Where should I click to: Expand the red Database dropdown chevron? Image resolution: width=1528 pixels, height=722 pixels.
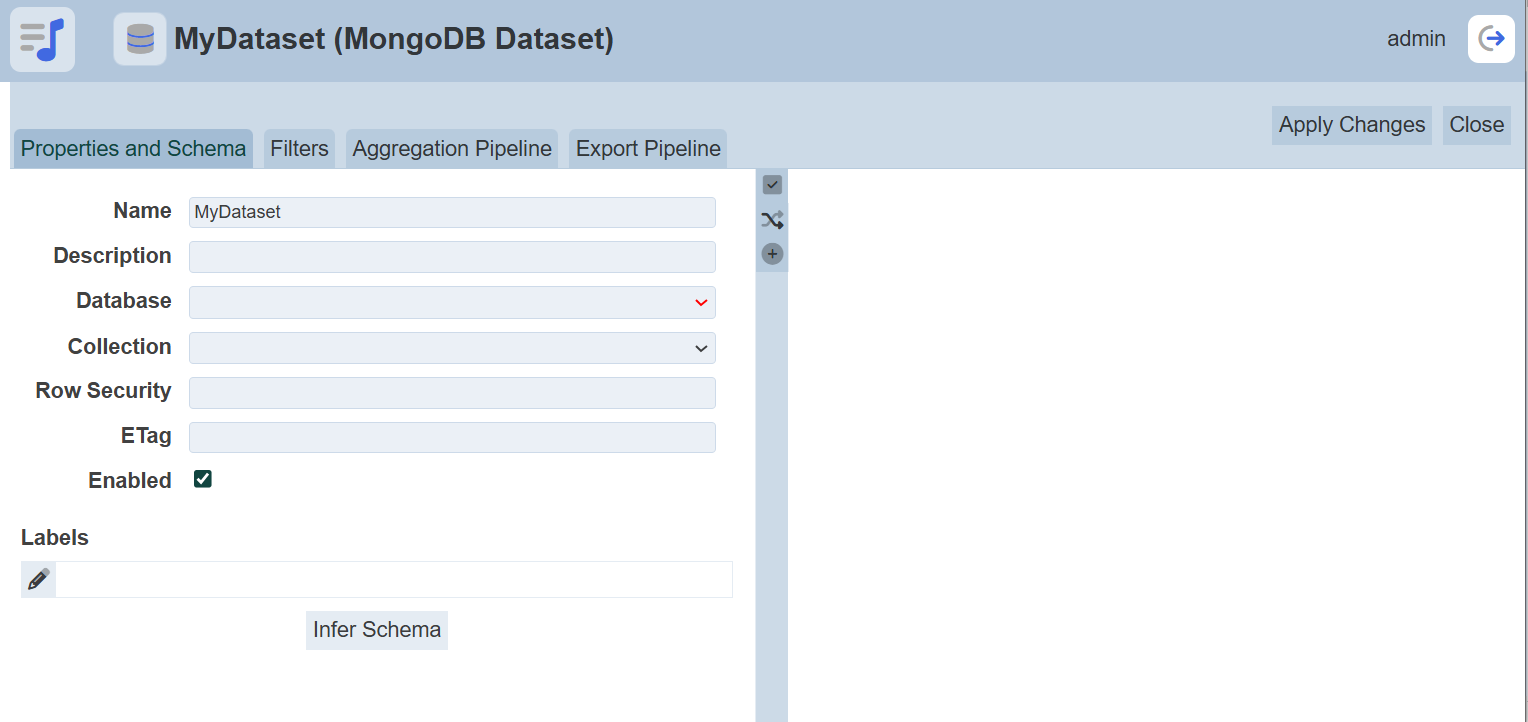700,302
